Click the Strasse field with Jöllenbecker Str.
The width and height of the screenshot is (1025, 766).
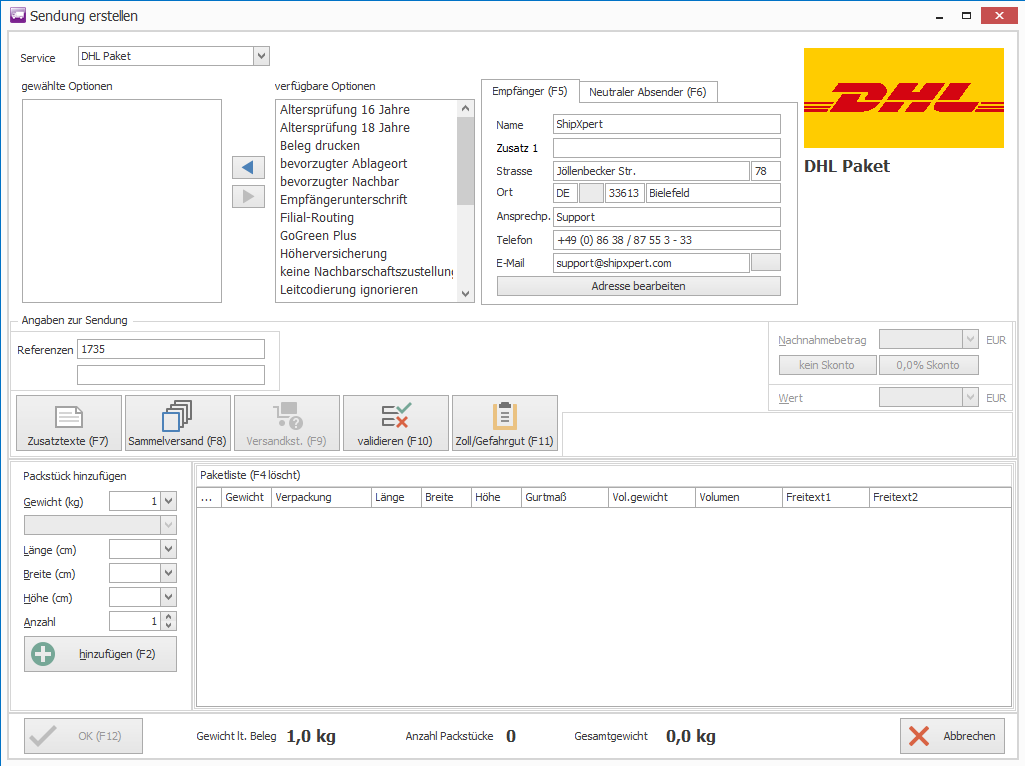[651, 171]
